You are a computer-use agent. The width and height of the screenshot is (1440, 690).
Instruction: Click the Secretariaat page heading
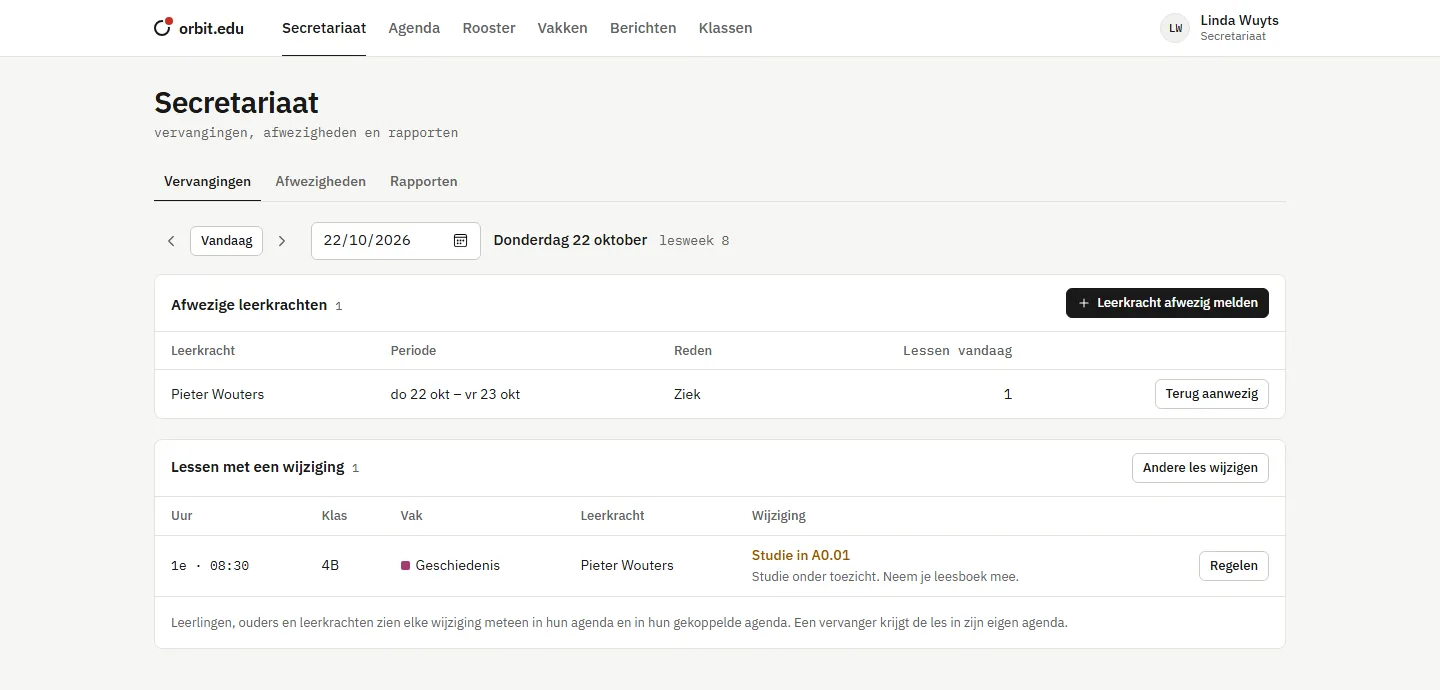237,102
